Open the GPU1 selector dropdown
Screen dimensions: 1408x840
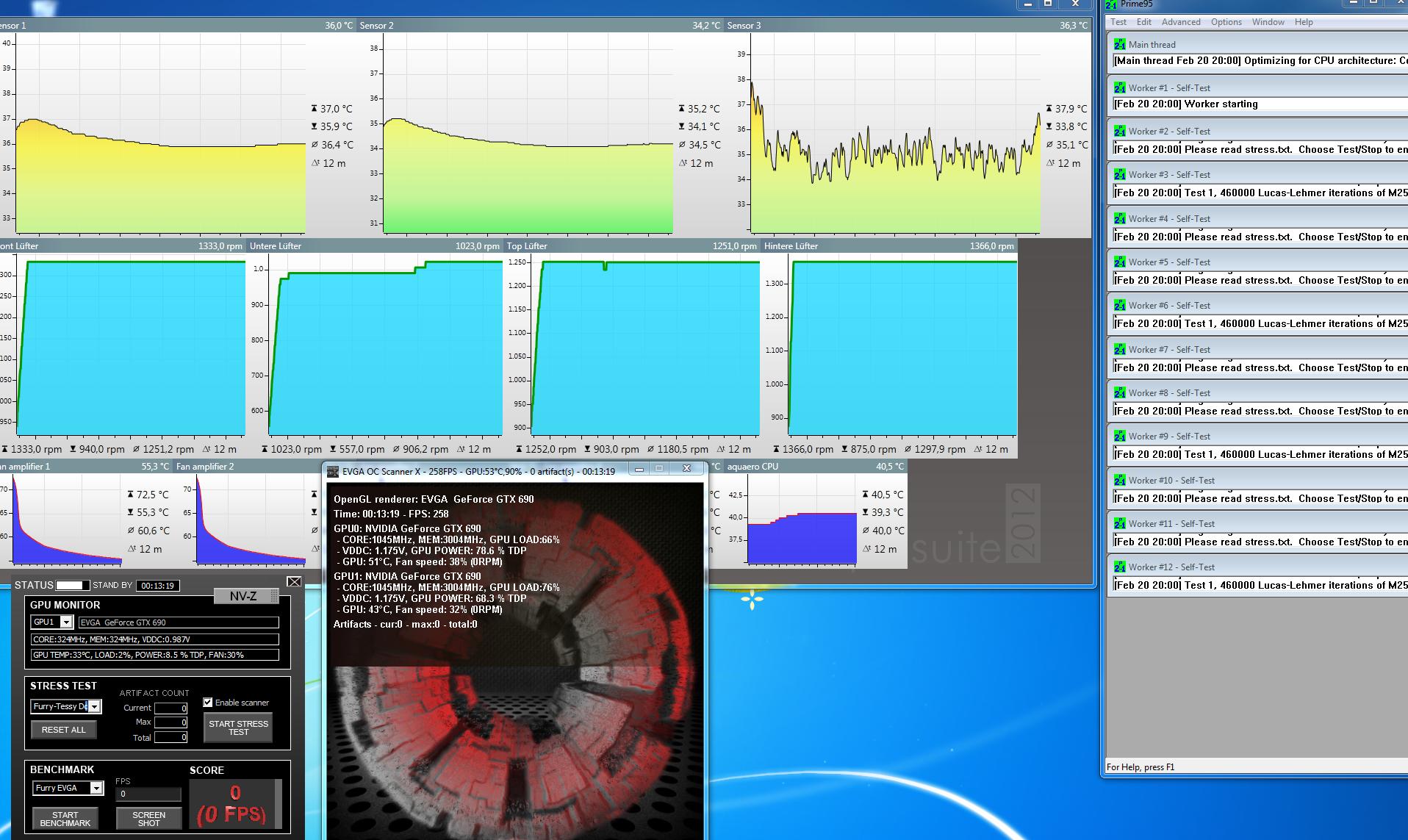66,622
